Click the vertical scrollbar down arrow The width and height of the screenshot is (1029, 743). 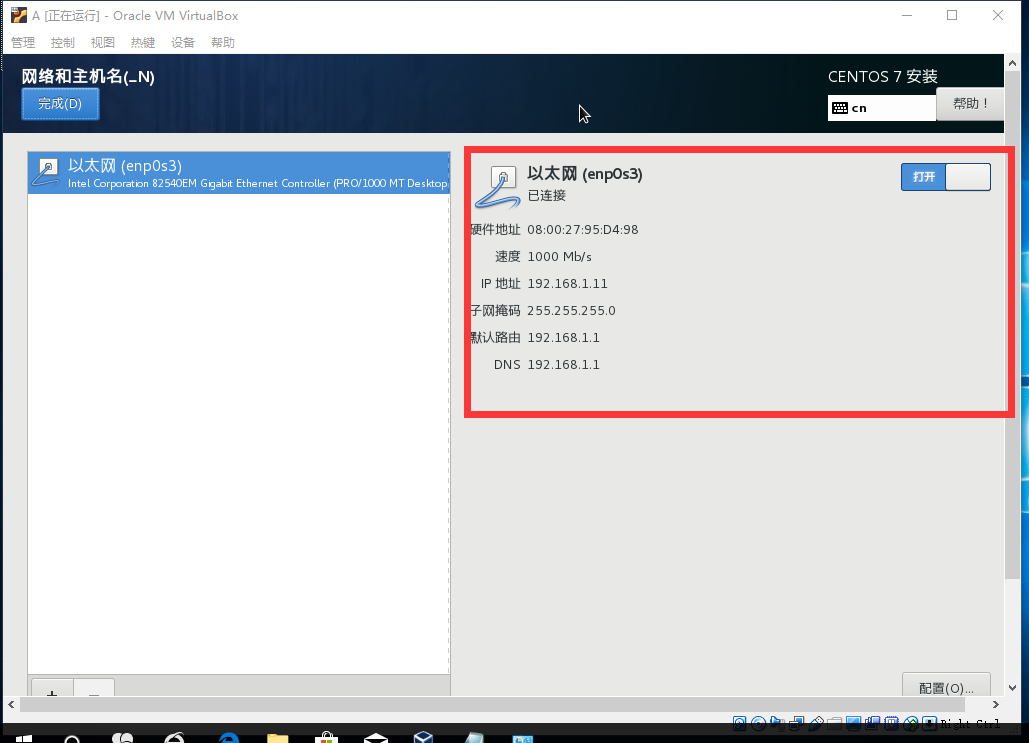1012,688
